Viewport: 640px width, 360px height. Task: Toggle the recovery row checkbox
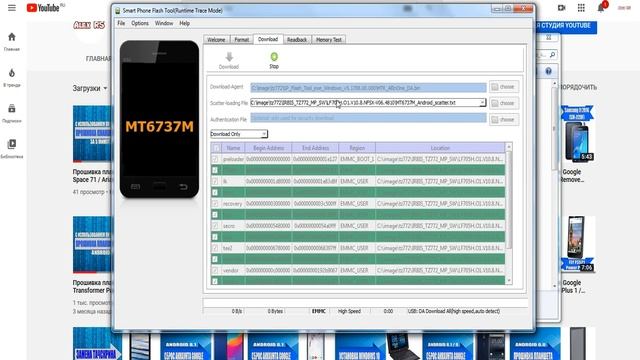point(215,204)
